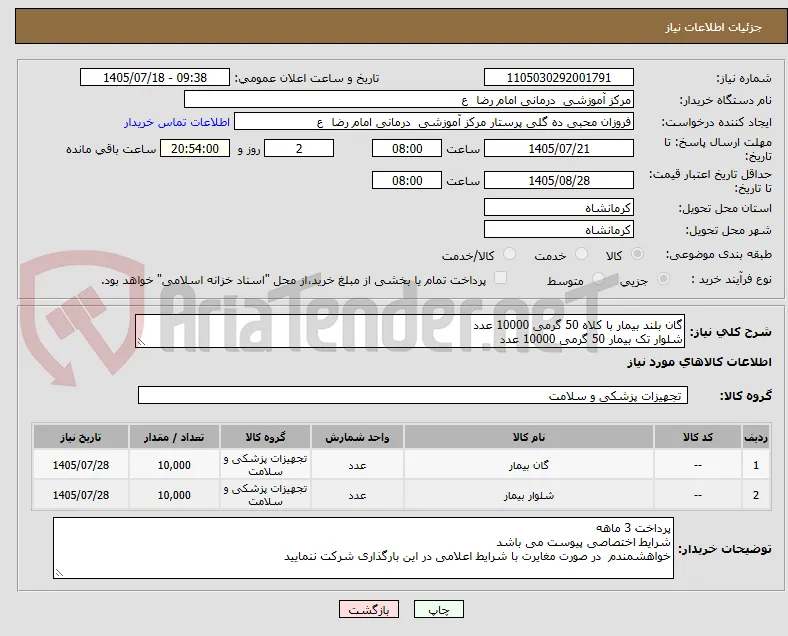This screenshot has width=788, height=636.
Task: Click the گروه کالا column header
Action: [x=265, y=437]
